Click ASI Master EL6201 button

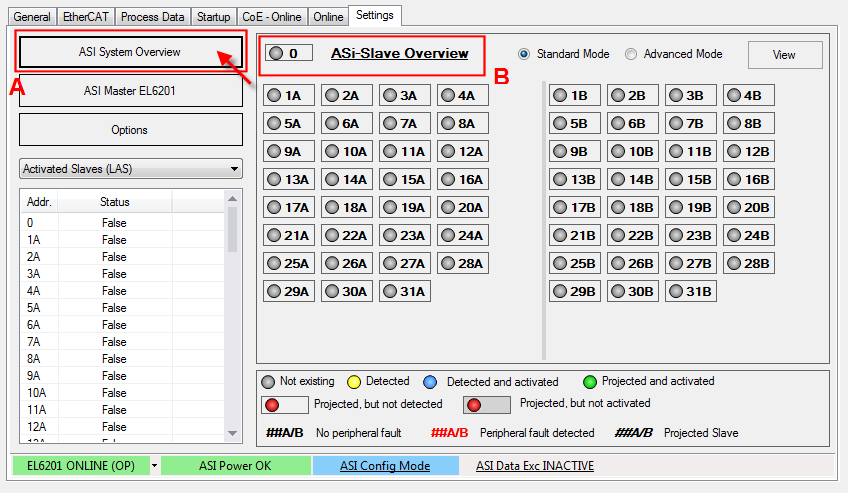130,91
